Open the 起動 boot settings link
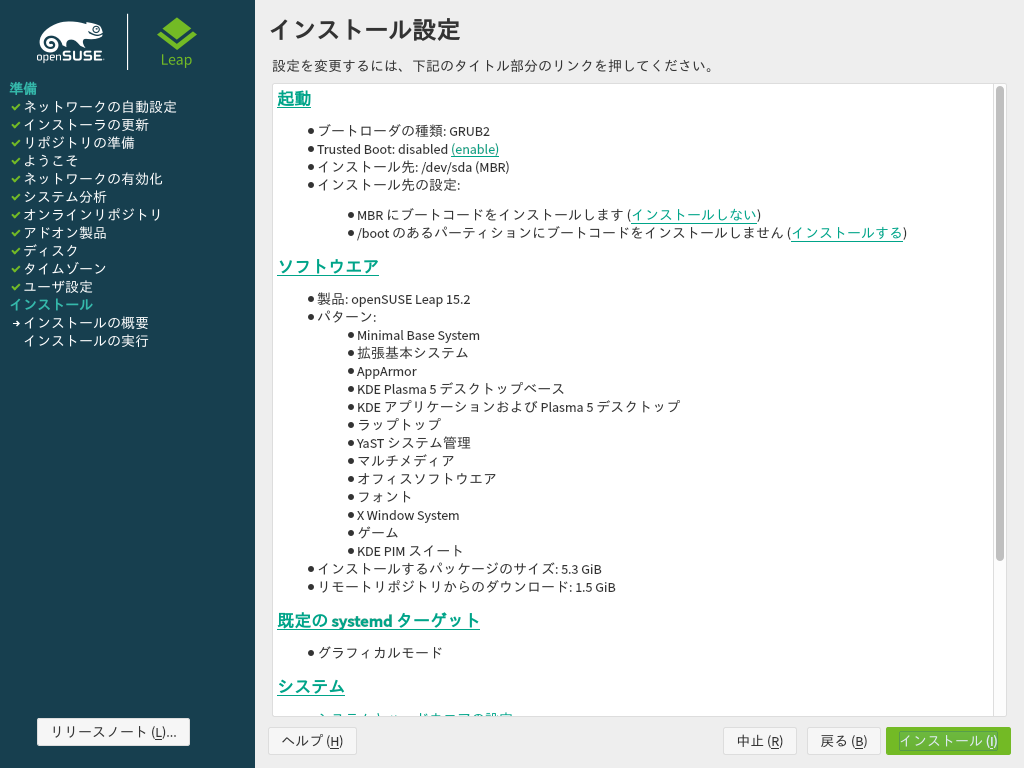1024x768 pixels. 294,99
